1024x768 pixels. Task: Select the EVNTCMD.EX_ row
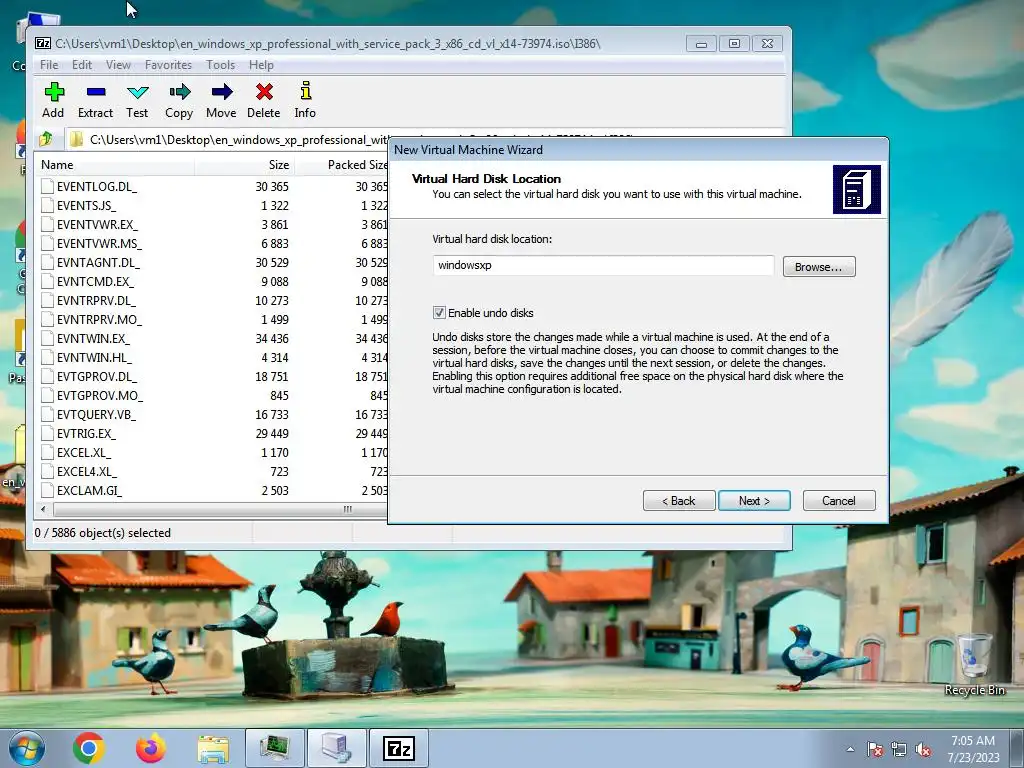[x=212, y=281]
